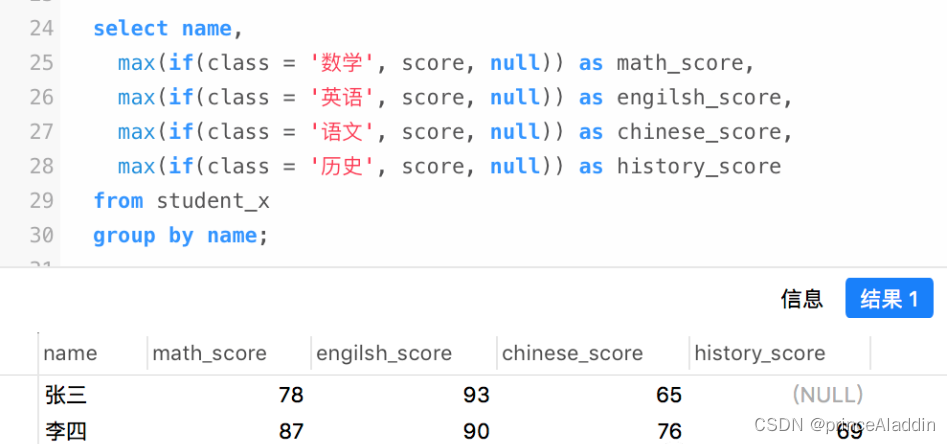Image resolution: width=950 pixels, height=444 pixels.
Task: Click the student_x table name
Action: pyautogui.click(x=213, y=202)
